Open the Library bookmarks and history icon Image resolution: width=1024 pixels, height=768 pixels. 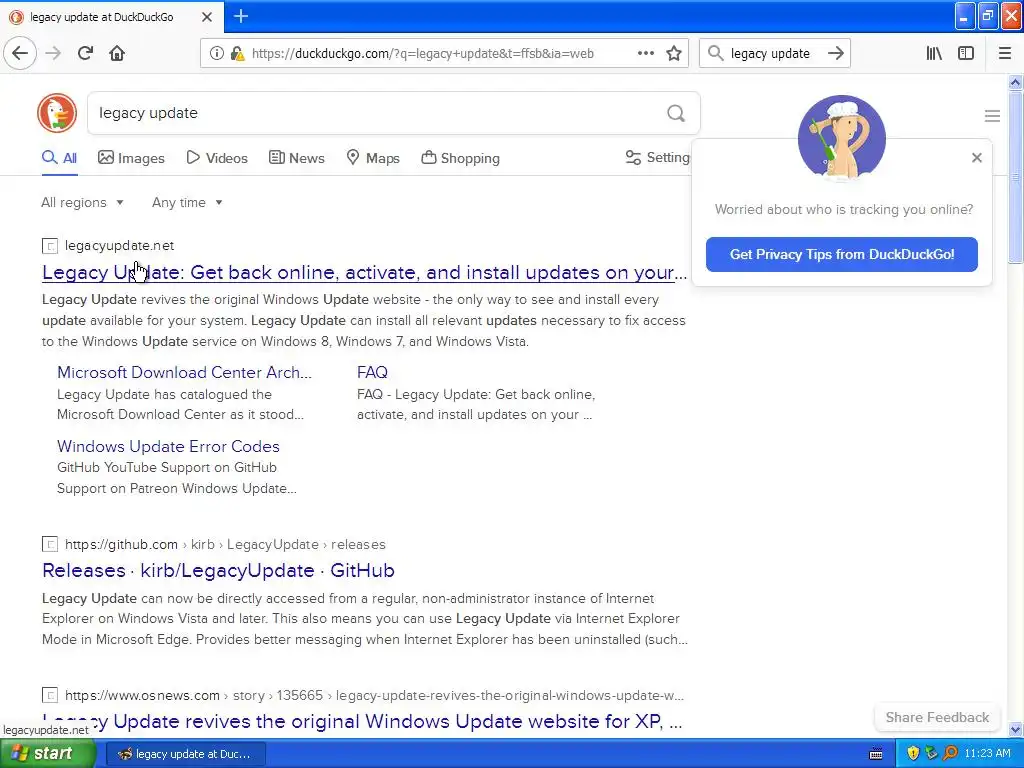tap(934, 54)
